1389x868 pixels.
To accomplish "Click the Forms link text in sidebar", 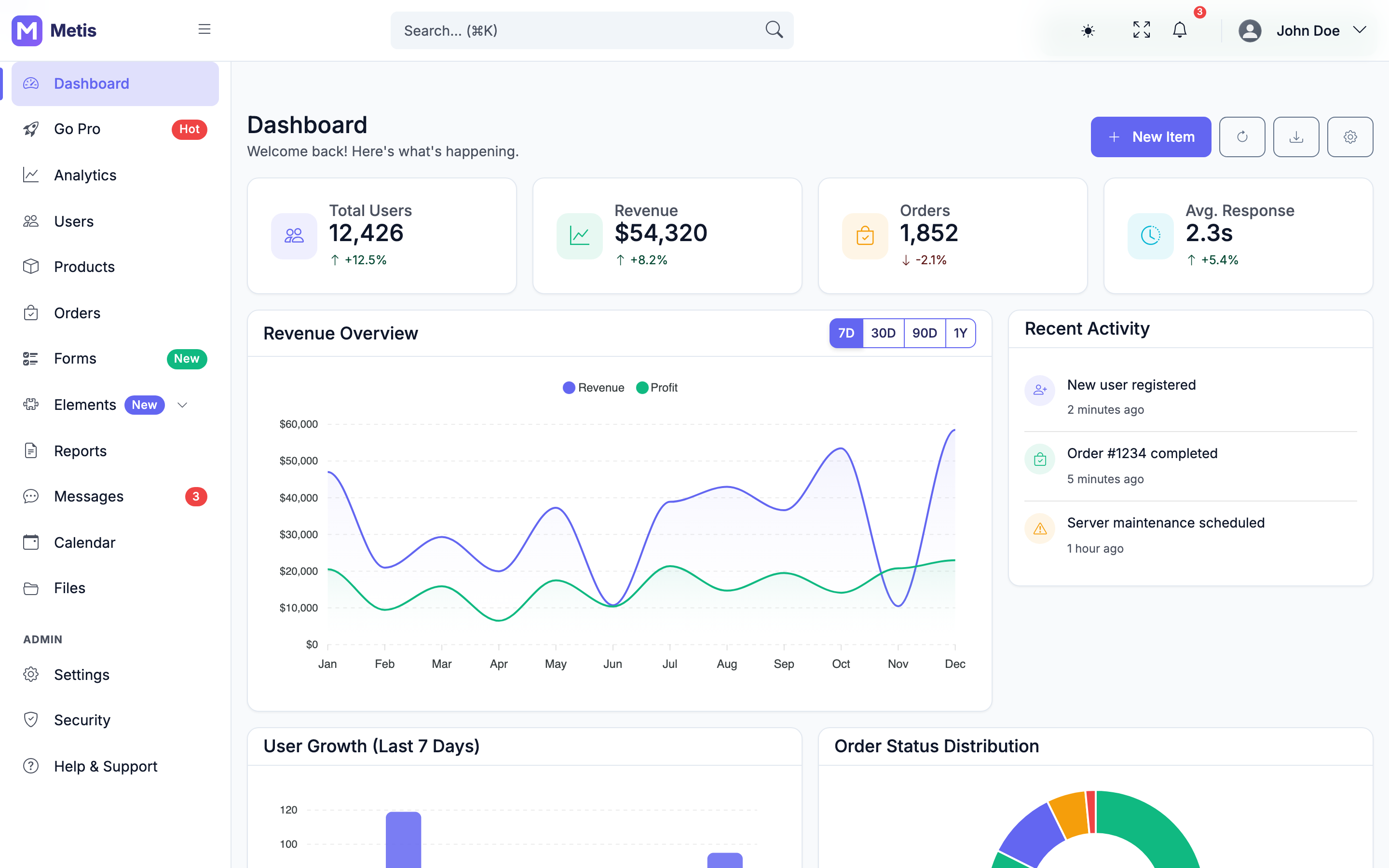I will [75, 359].
